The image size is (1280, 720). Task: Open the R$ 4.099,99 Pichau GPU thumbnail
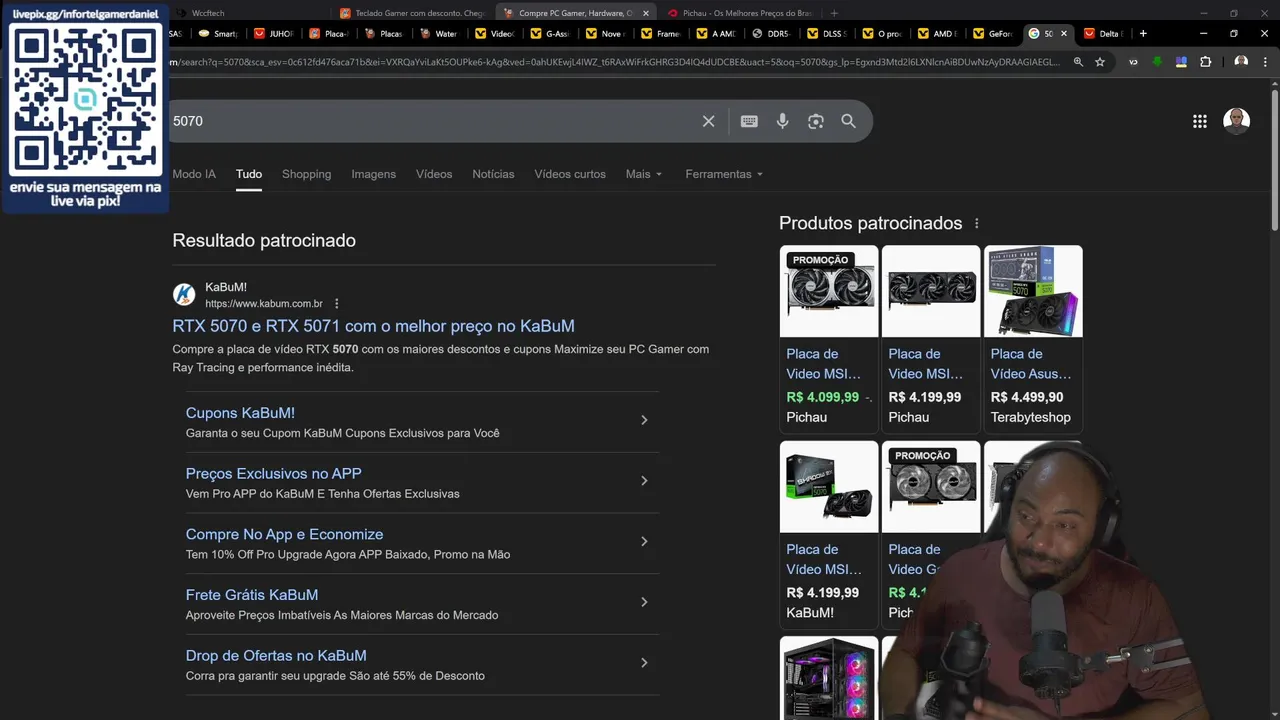pyautogui.click(x=829, y=291)
